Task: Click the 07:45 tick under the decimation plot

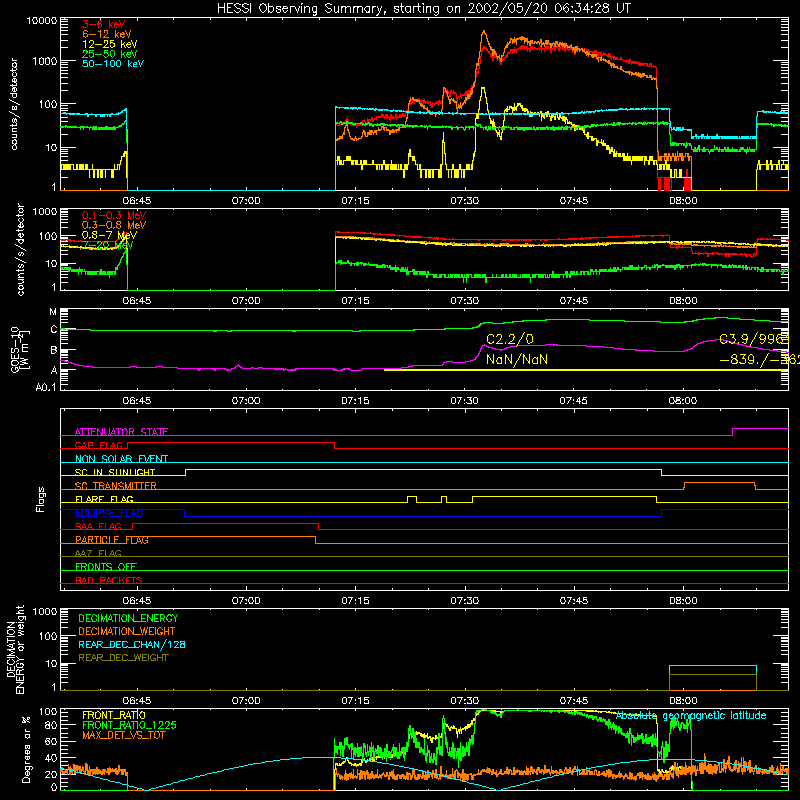Action: click(573, 701)
